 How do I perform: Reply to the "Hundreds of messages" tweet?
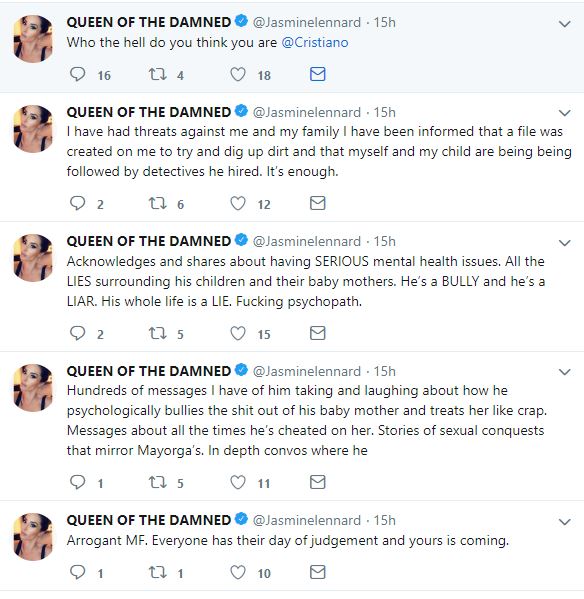78,482
